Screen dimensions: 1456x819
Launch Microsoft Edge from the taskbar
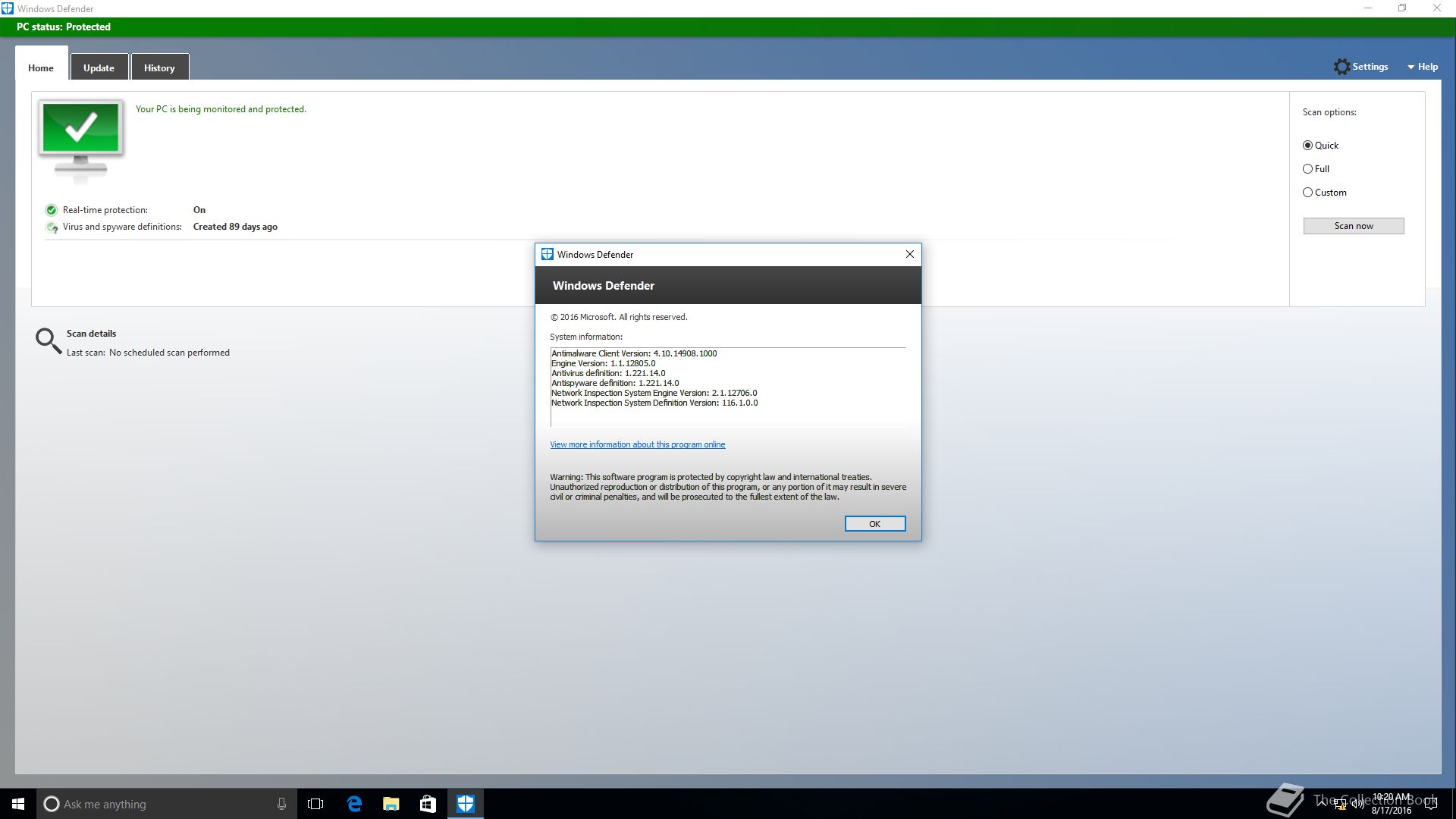(x=353, y=804)
